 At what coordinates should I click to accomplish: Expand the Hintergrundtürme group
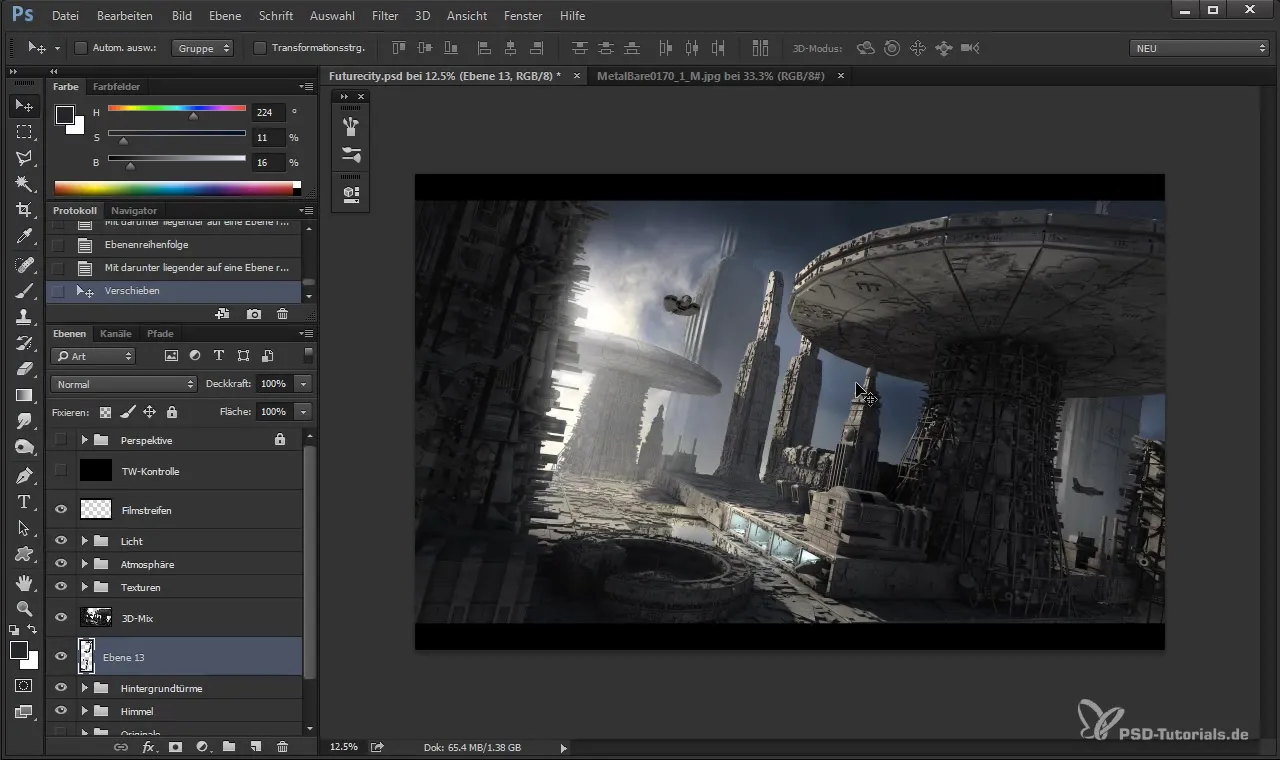tap(85, 688)
